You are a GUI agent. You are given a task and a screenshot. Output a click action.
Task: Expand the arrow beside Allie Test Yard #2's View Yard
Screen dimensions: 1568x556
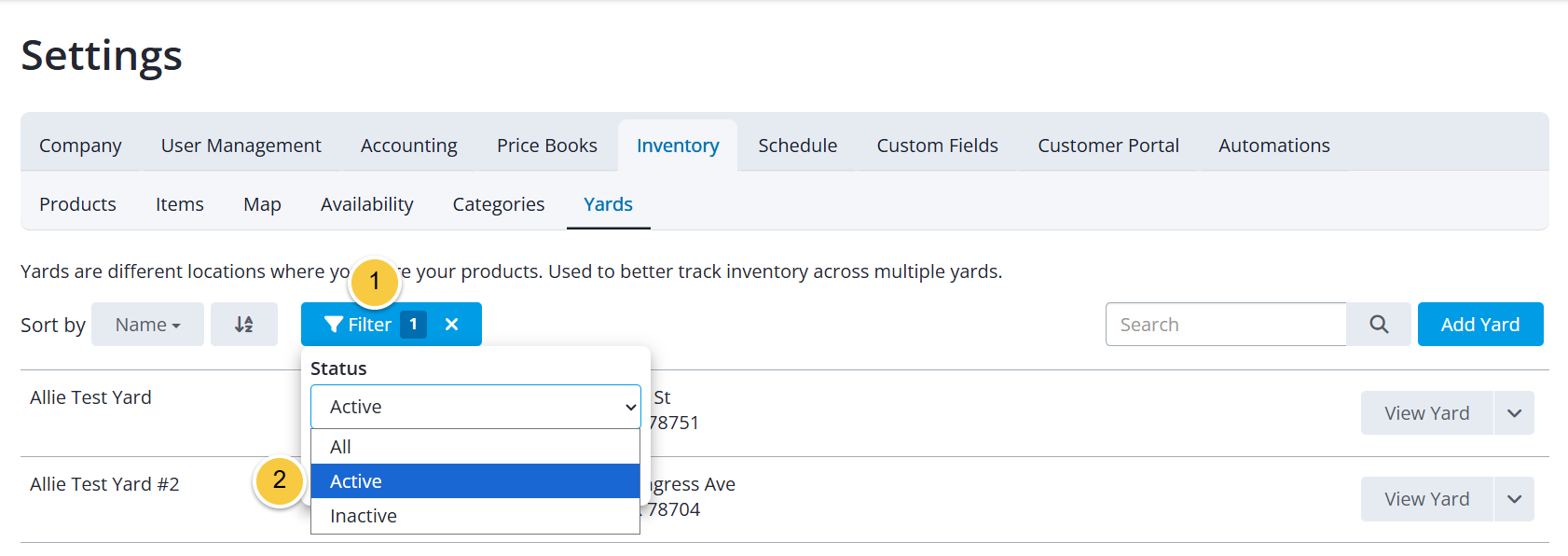[x=1514, y=499]
